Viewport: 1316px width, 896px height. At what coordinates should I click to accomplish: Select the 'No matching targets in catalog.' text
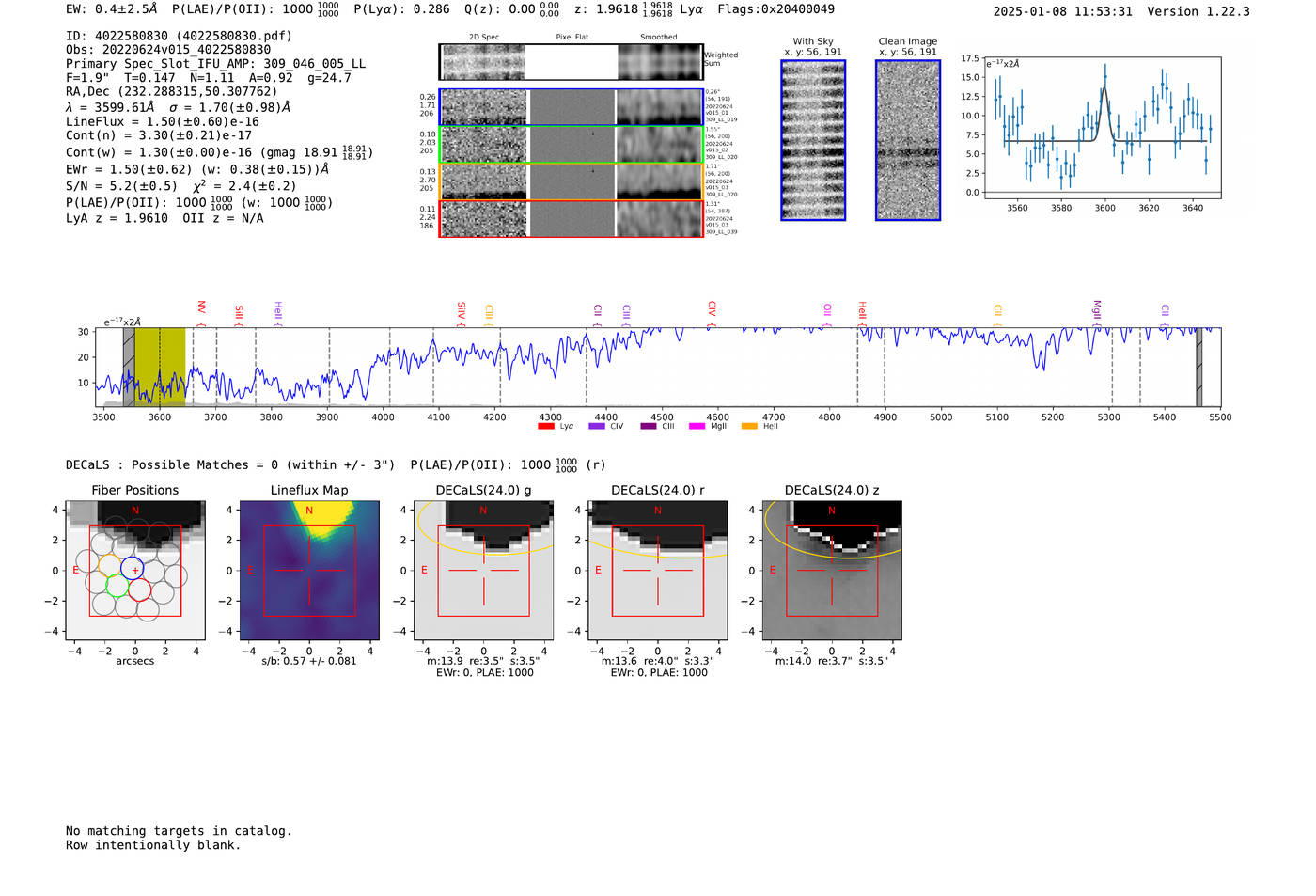[179, 831]
